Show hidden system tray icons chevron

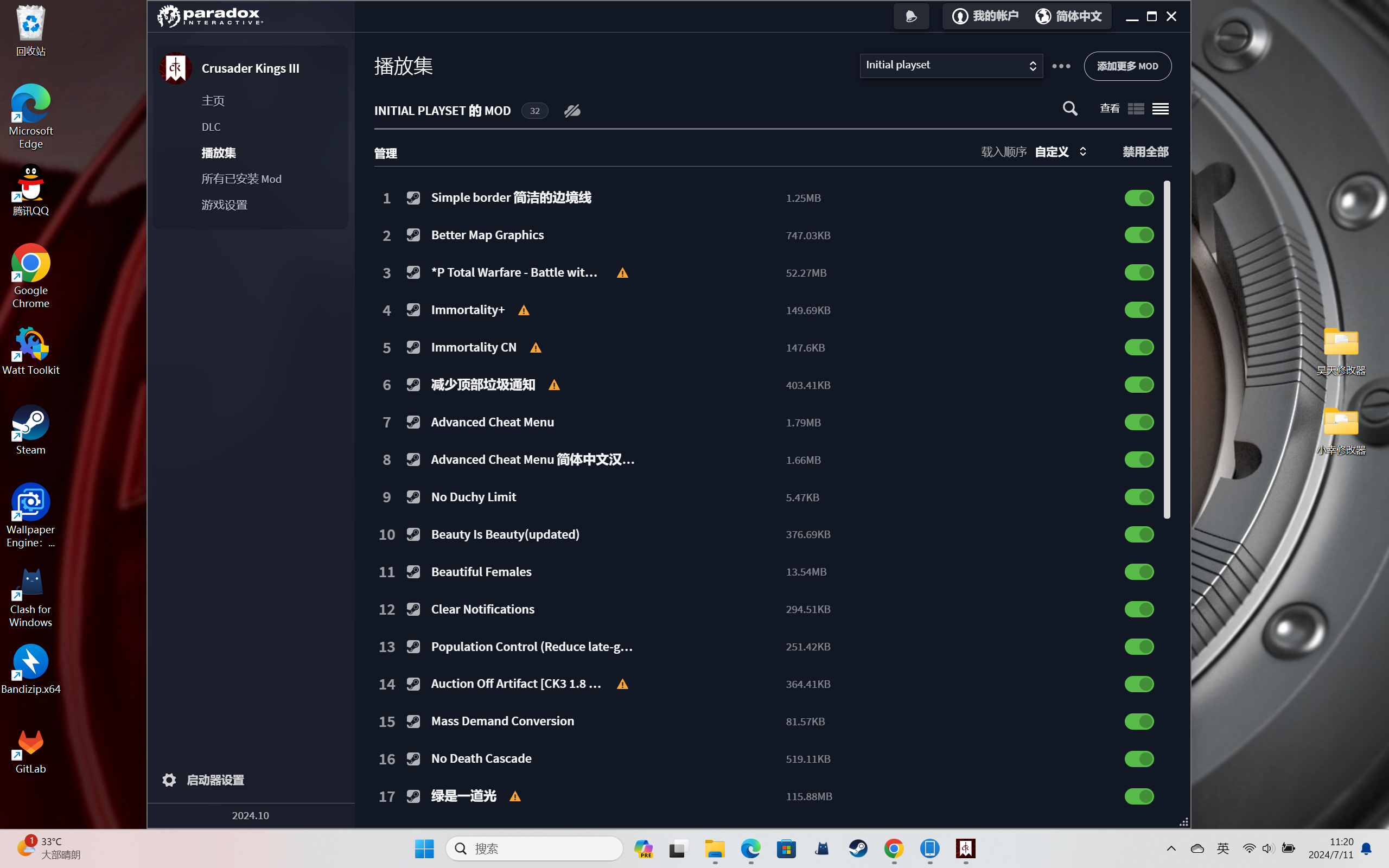click(1171, 848)
